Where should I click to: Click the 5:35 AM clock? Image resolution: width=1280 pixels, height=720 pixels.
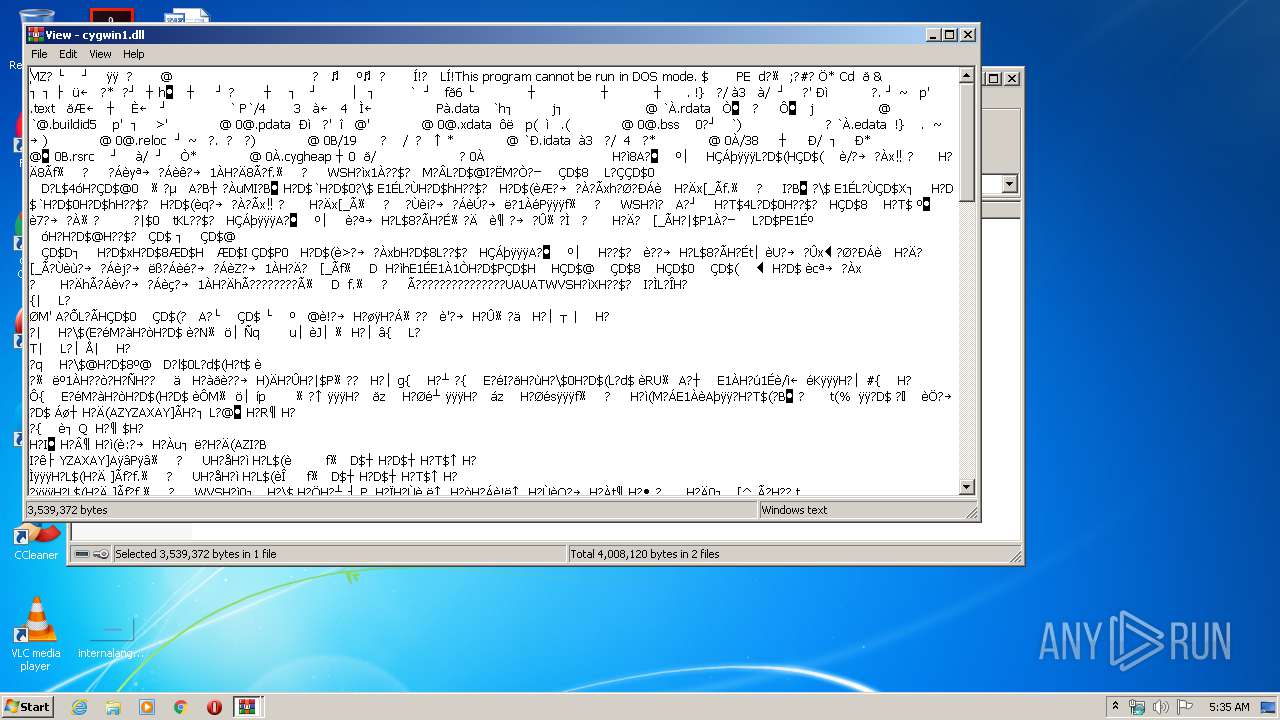[x=1229, y=707]
